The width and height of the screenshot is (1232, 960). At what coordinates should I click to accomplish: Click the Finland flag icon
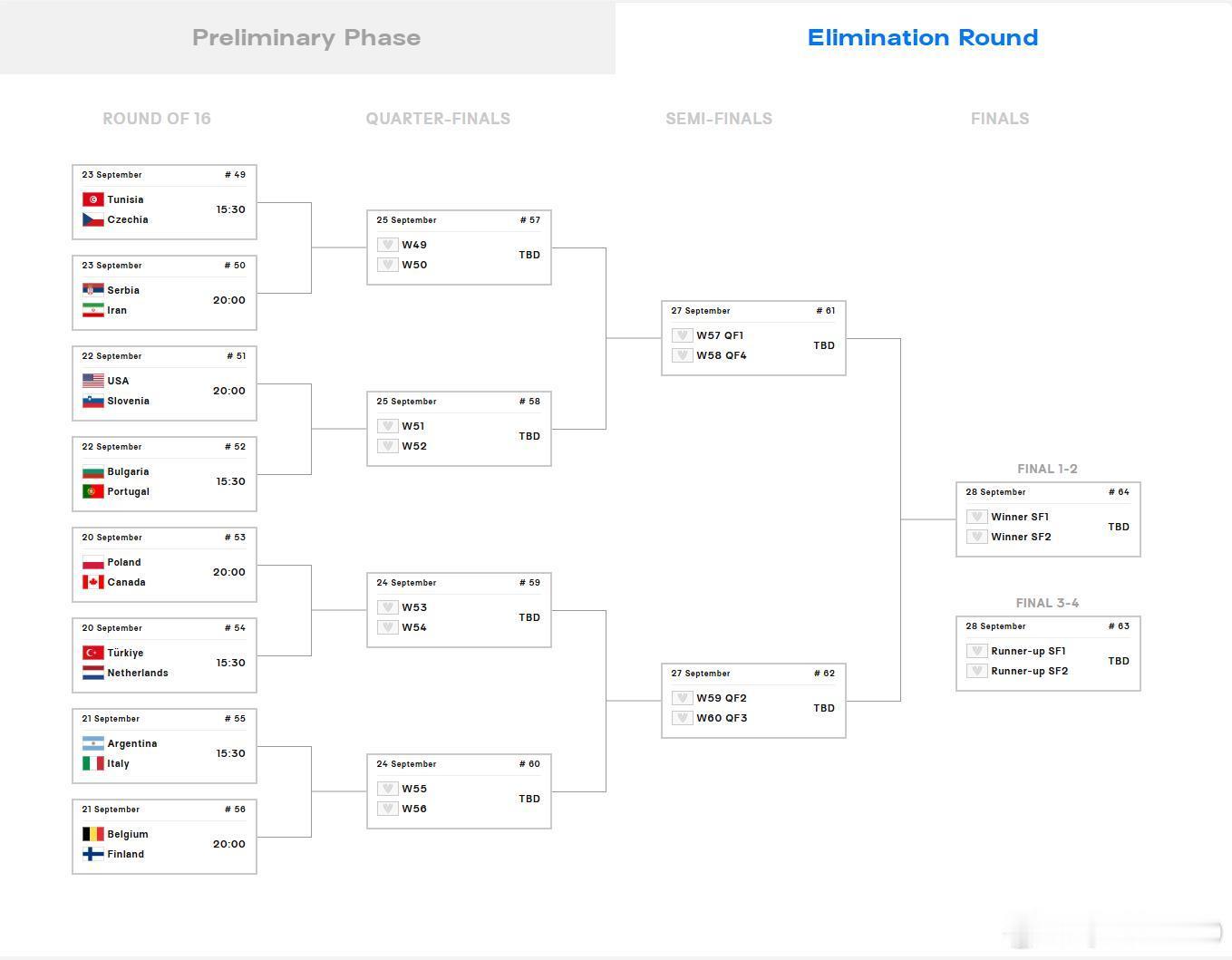[x=92, y=854]
